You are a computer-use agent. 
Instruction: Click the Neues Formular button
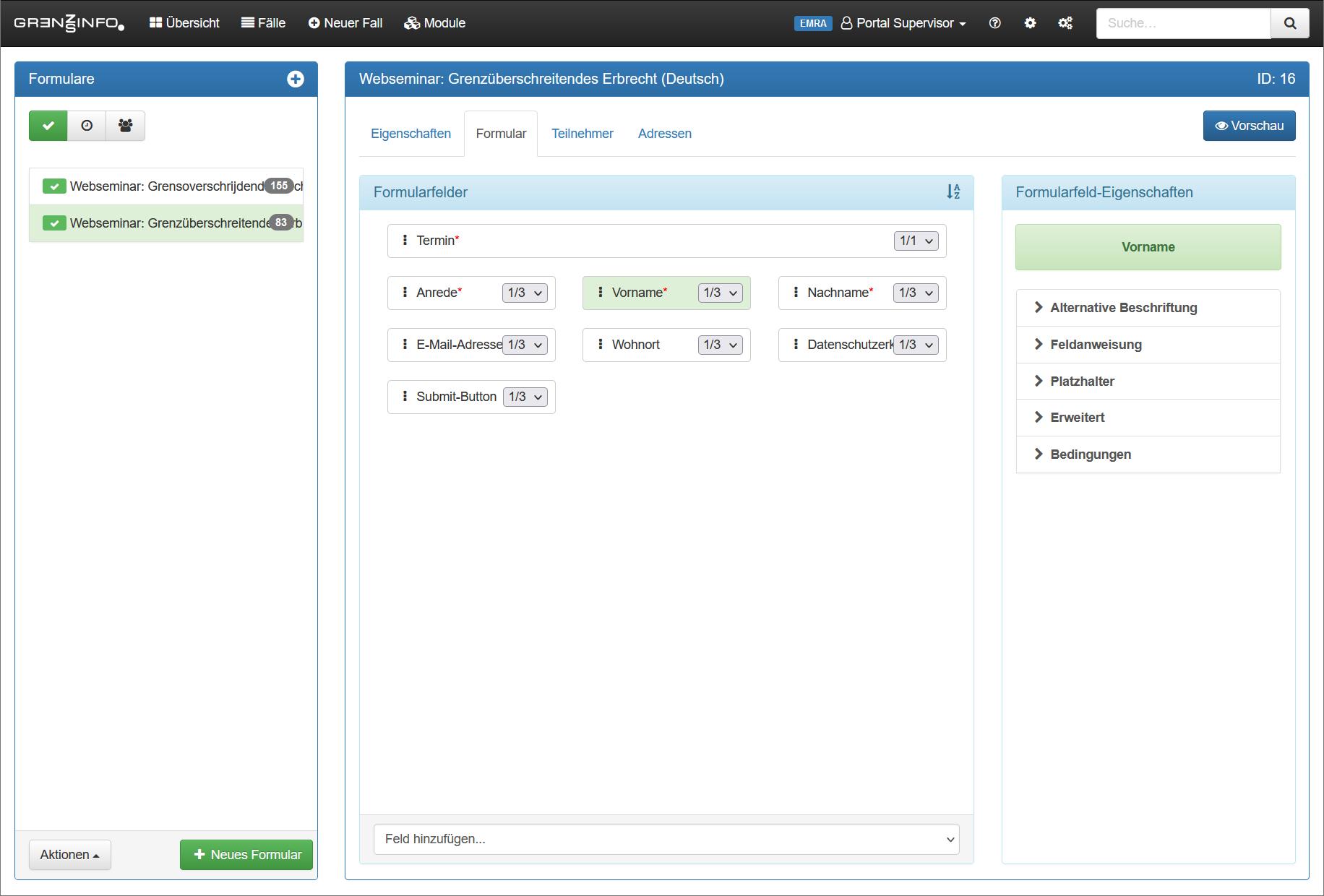(x=246, y=855)
